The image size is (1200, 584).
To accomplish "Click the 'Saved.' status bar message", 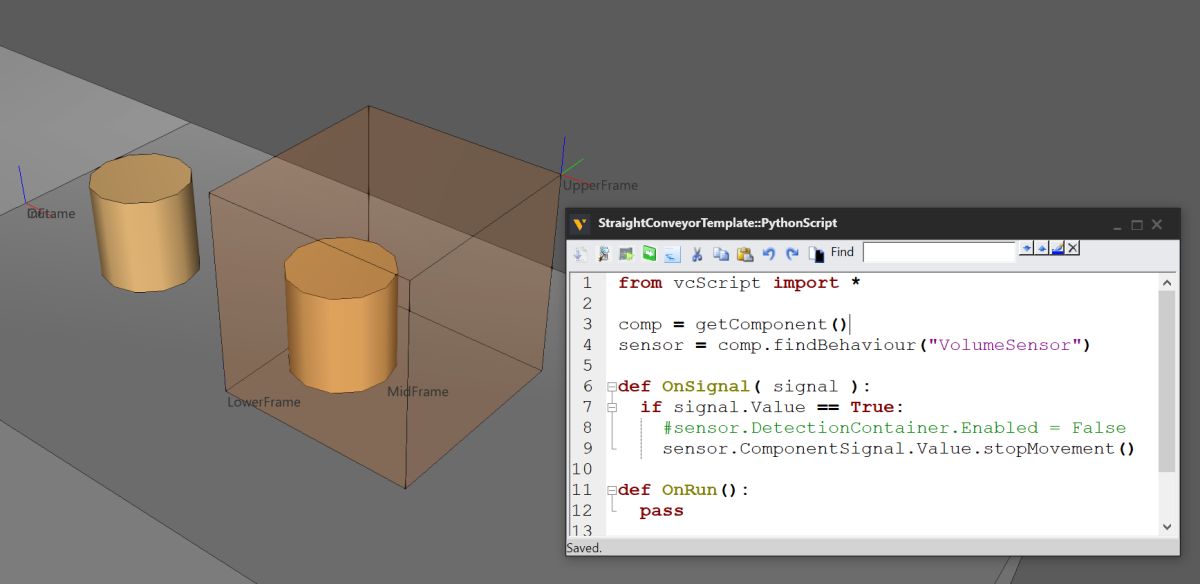I will point(584,548).
